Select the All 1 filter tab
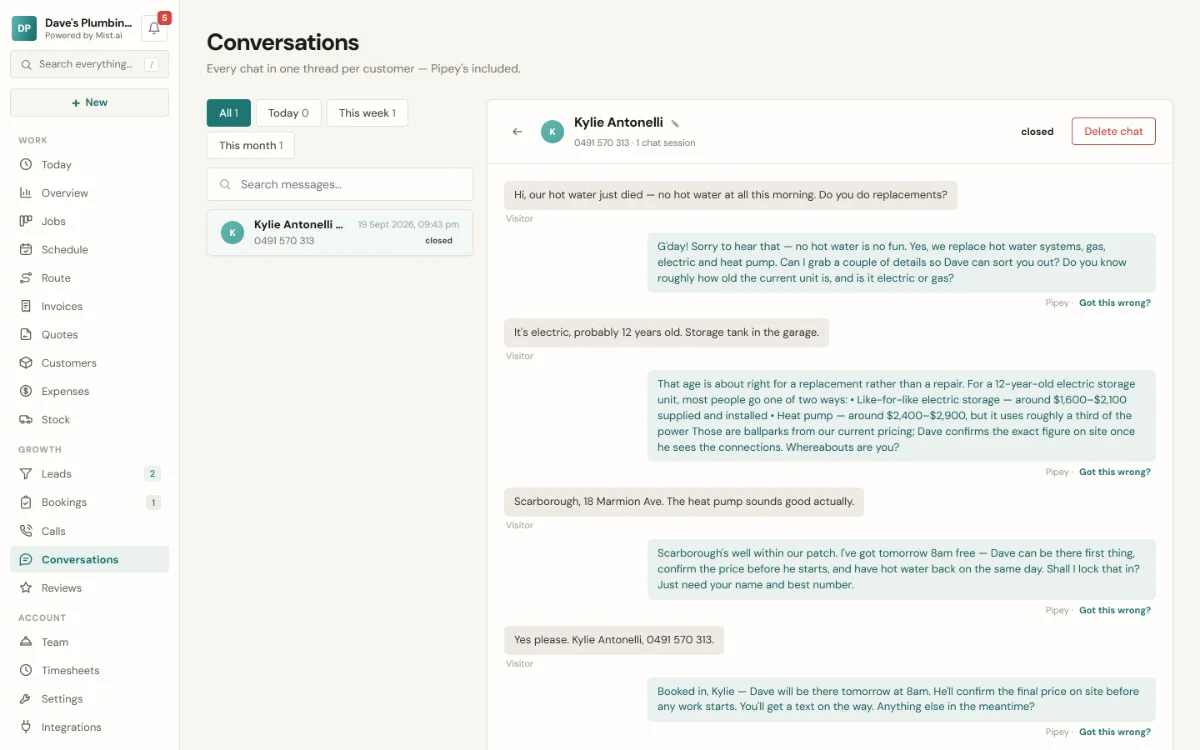This screenshot has height=750, width=1200. coord(229,113)
